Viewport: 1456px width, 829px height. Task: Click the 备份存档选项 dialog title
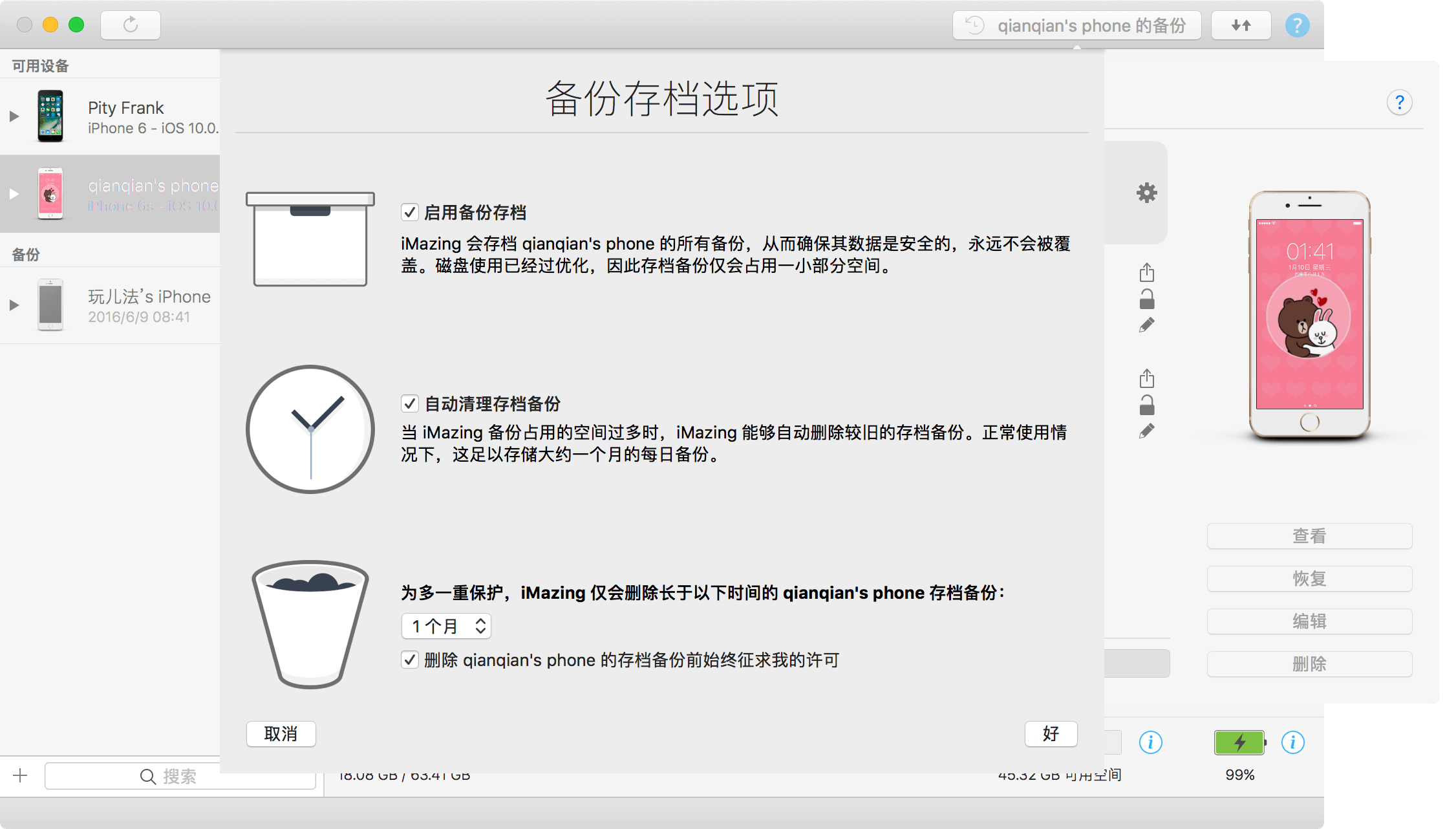662,98
